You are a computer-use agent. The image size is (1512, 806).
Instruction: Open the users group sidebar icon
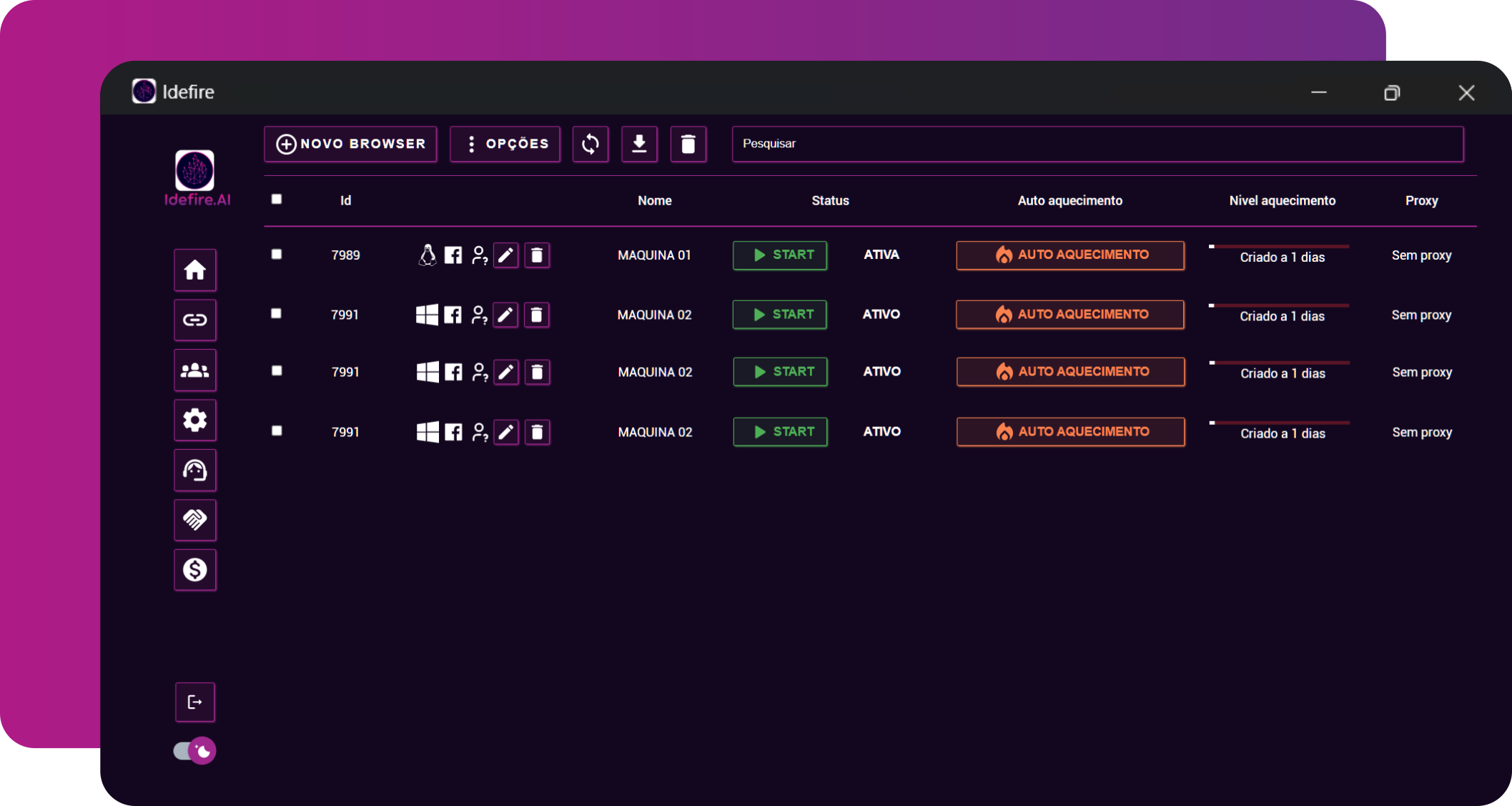coord(195,370)
